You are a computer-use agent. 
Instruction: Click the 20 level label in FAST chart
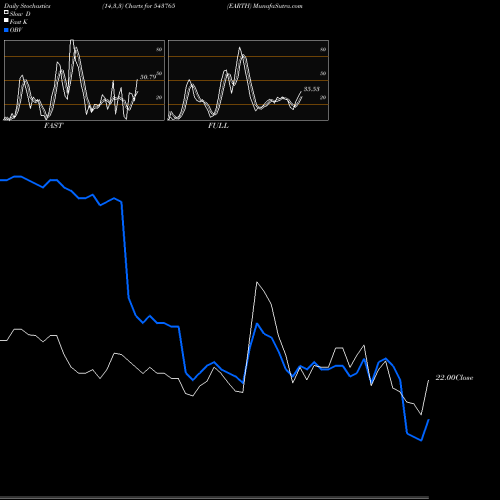(x=159, y=97)
